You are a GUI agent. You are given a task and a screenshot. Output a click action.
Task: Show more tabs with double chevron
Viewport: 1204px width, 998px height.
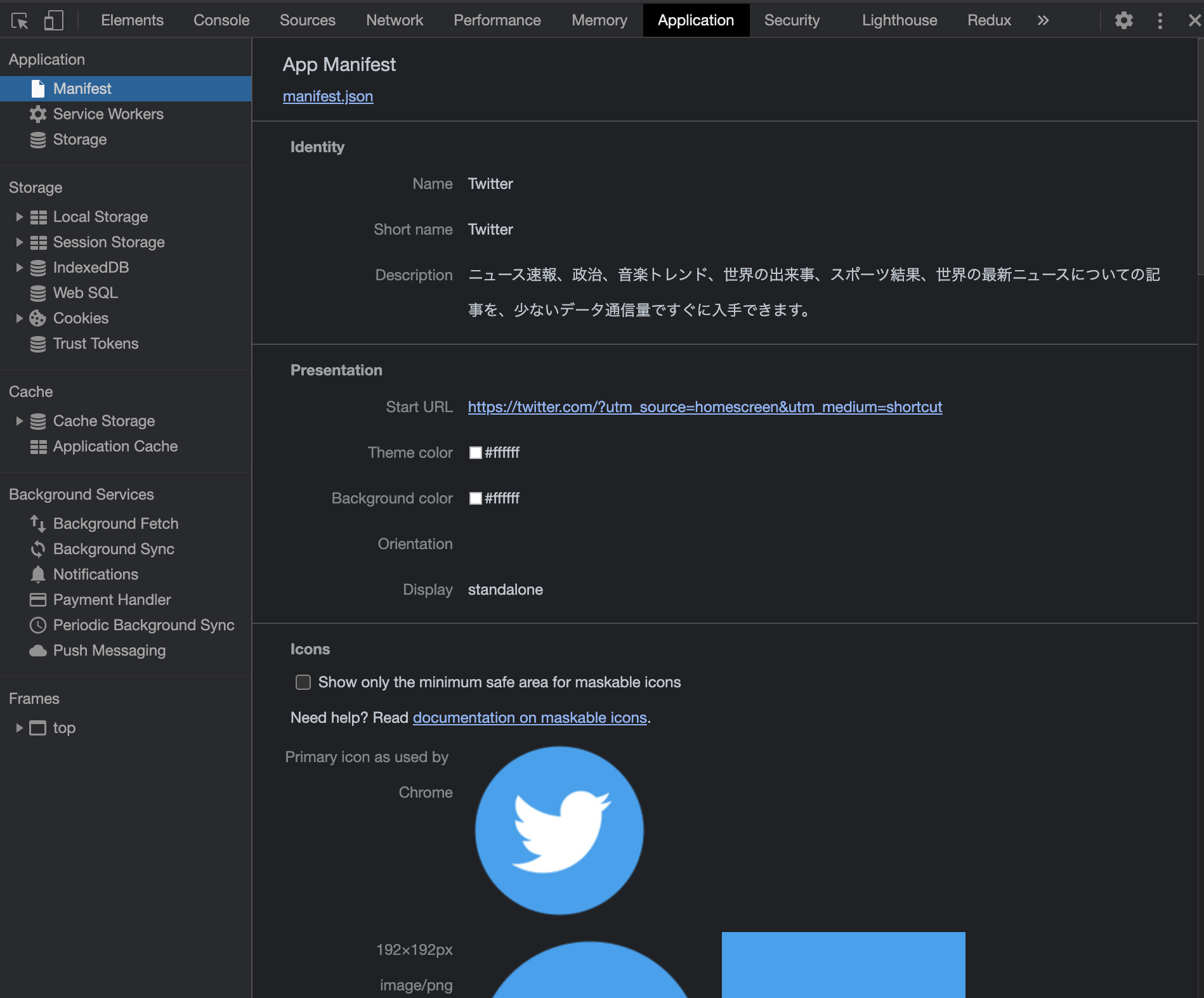point(1044,20)
